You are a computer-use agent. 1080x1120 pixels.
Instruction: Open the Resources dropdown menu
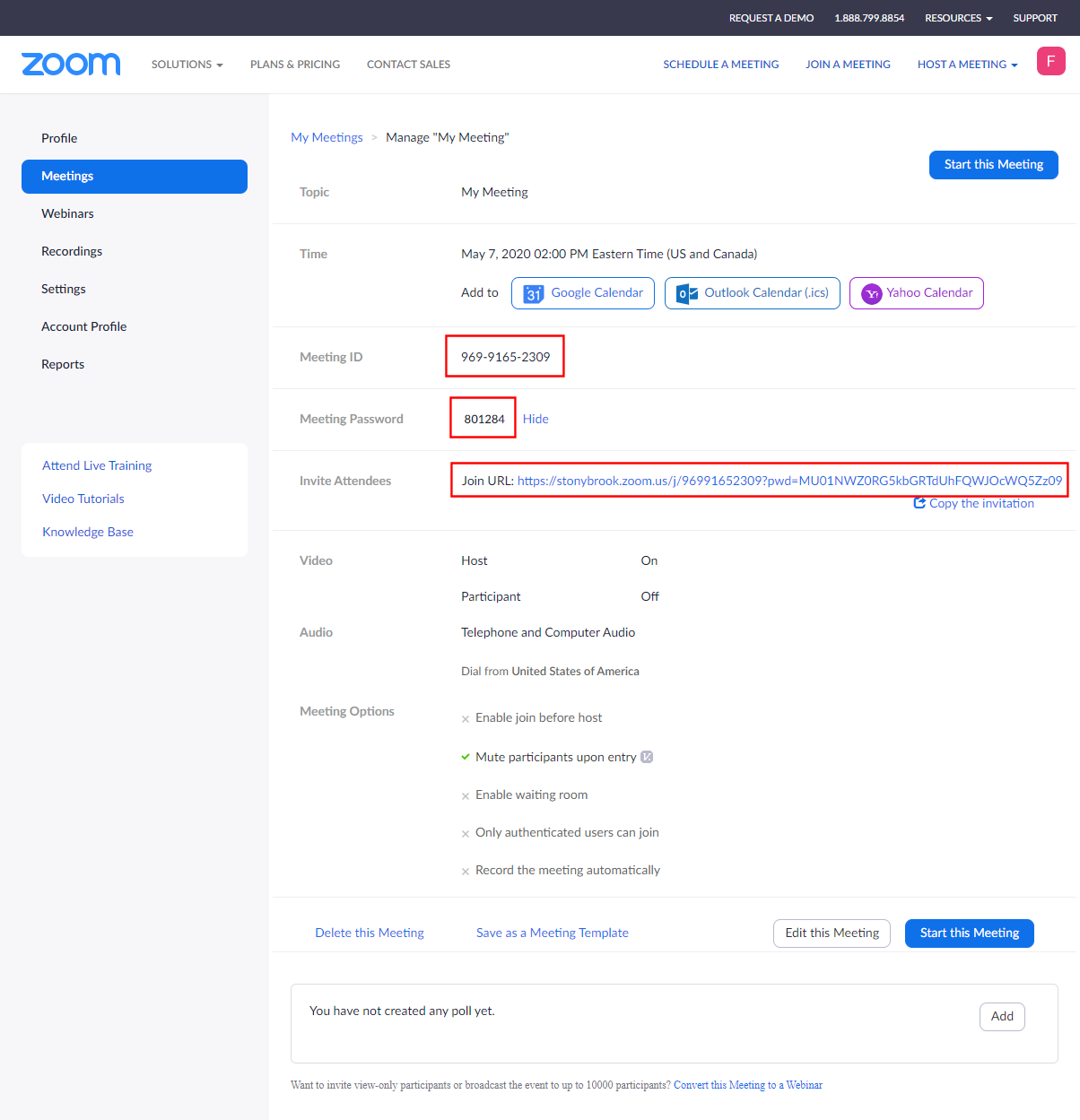[x=958, y=18]
